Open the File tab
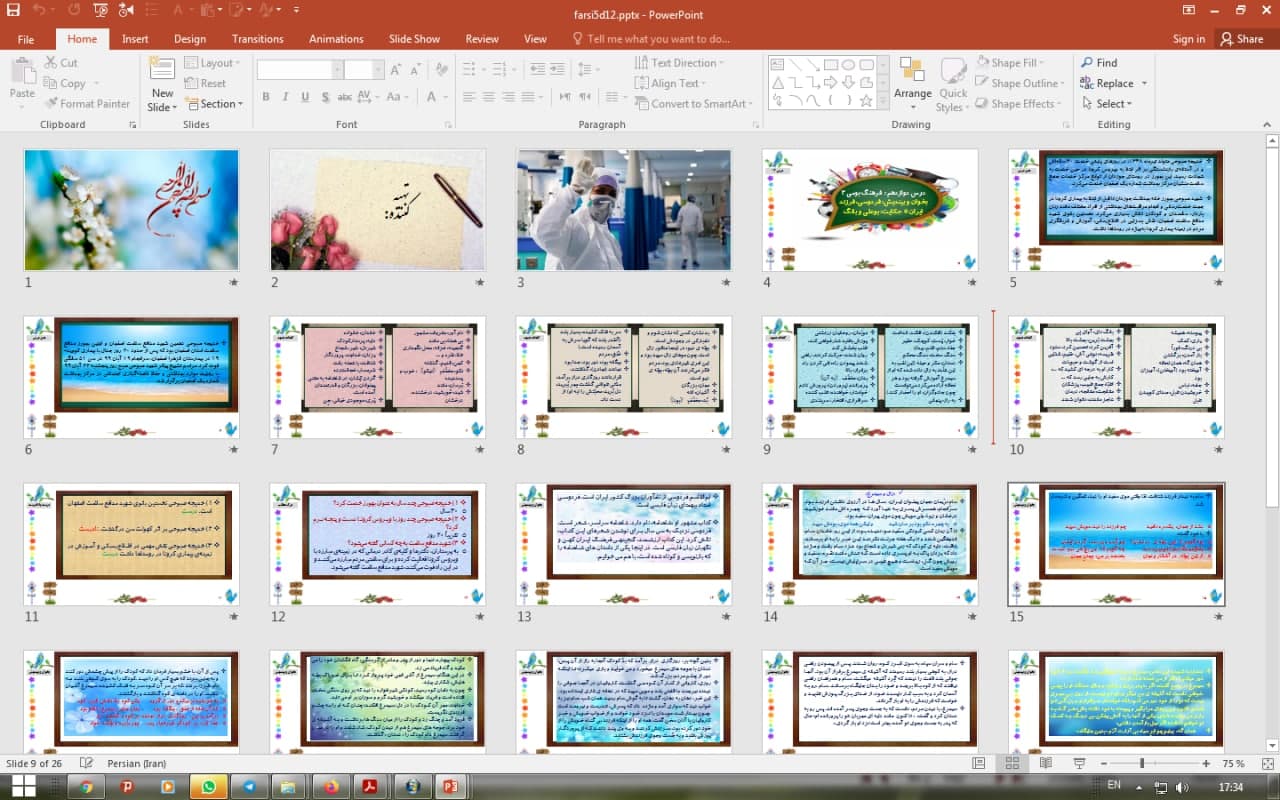The height and width of the screenshot is (800, 1280). coord(26,39)
